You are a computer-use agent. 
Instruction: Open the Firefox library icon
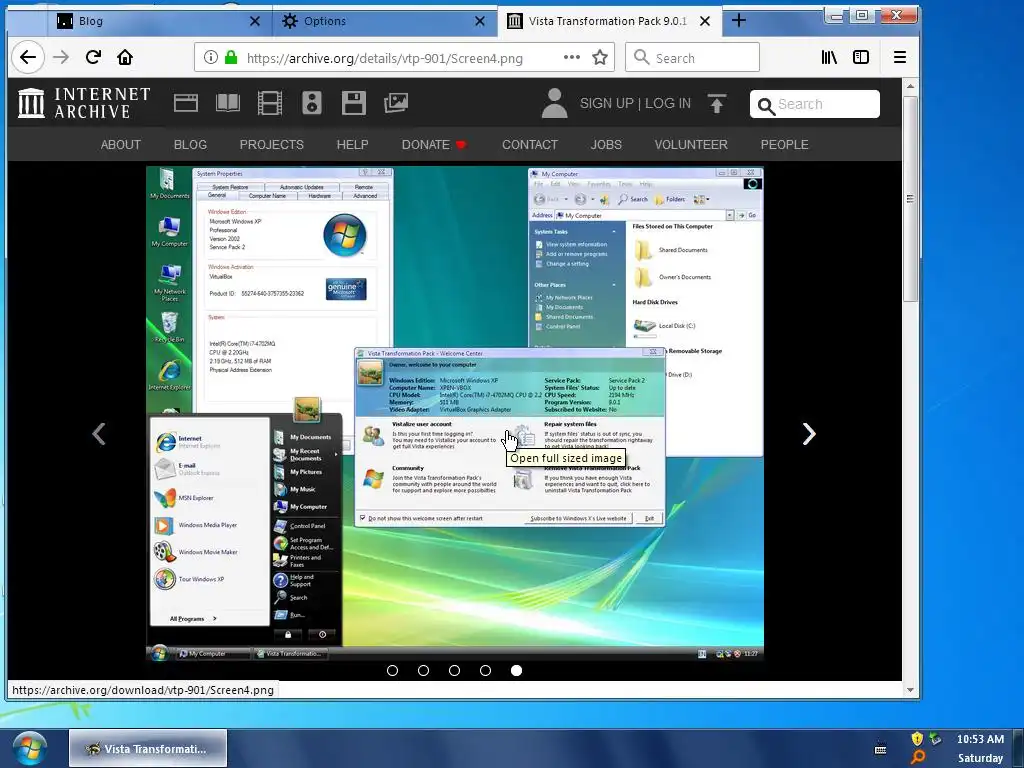pyautogui.click(x=829, y=57)
